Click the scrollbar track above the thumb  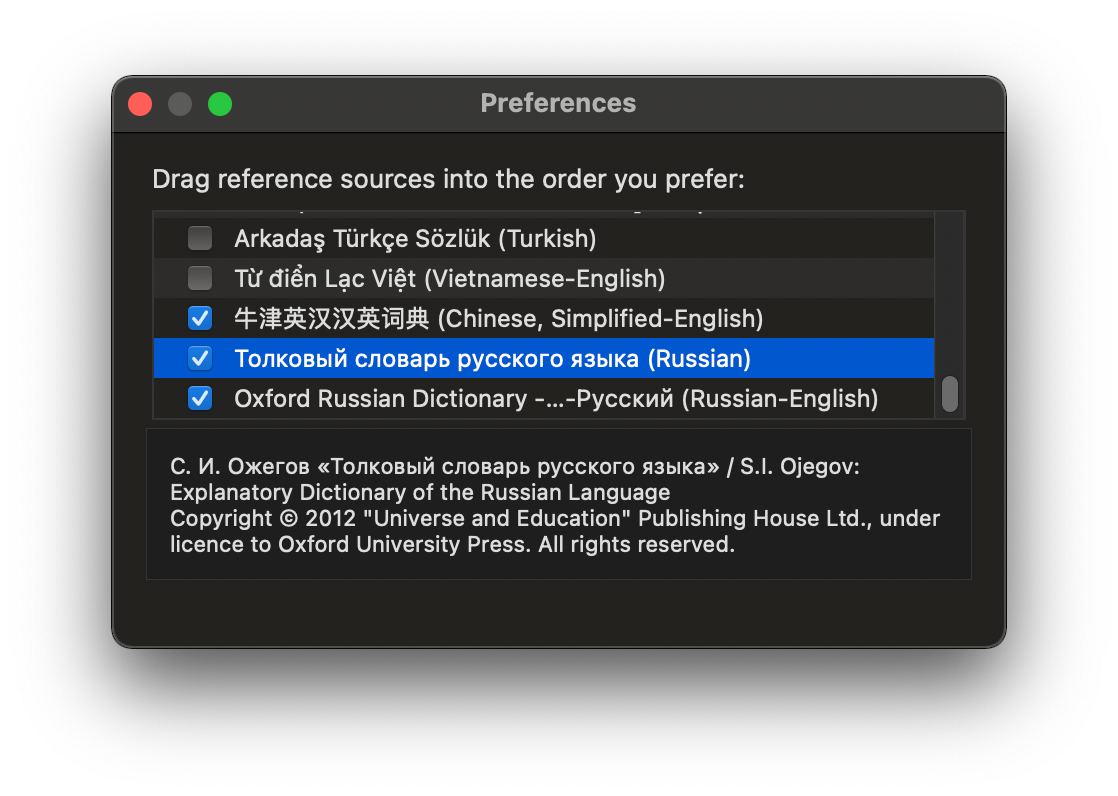tap(949, 290)
